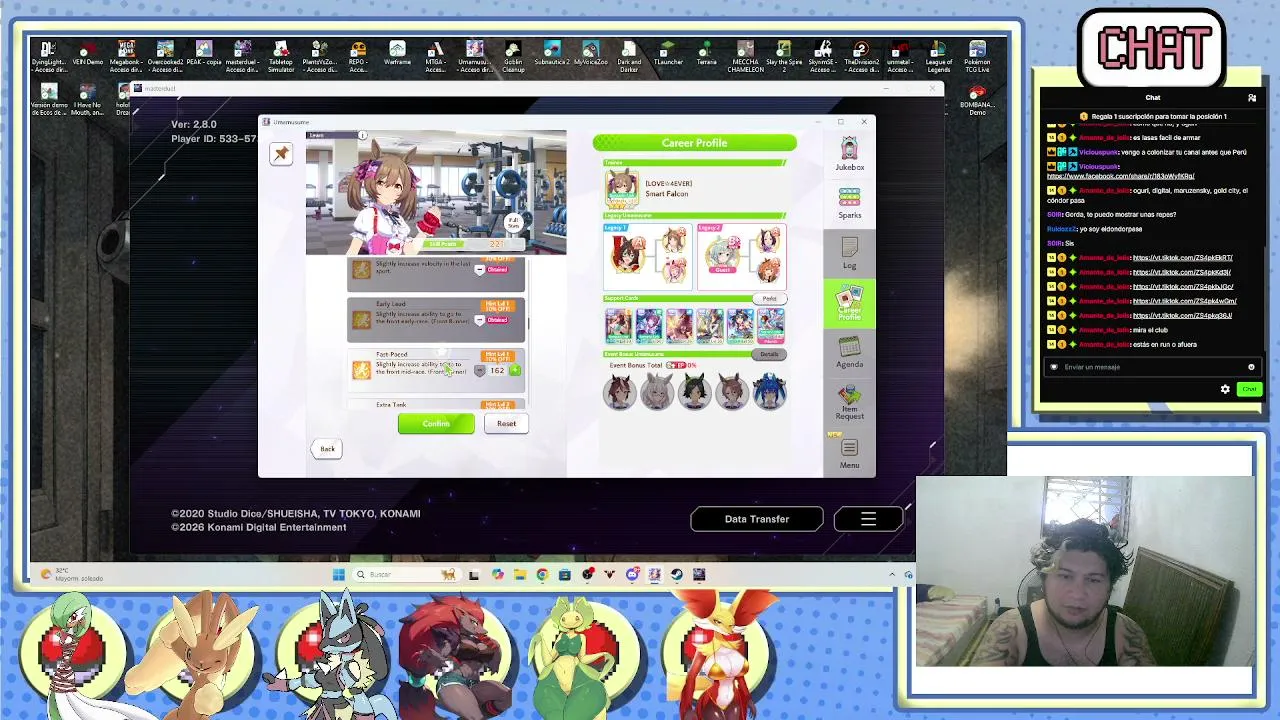1280x720 pixels.
Task: Open Steam from the taskbar
Action: (677, 574)
